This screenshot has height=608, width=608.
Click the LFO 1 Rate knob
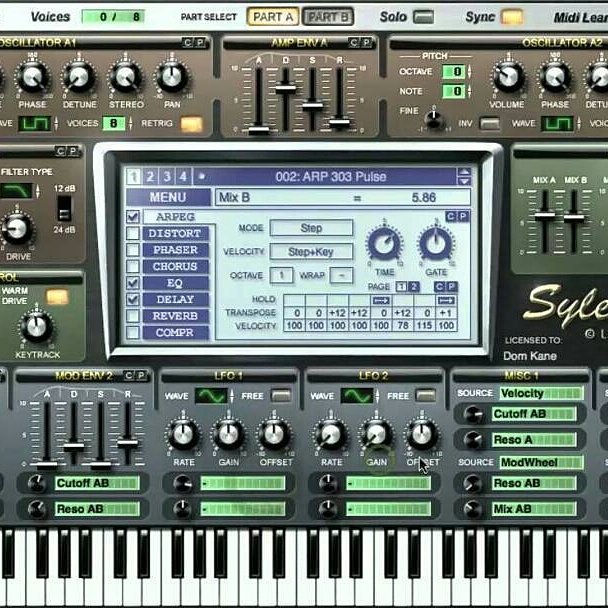[x=183, y=434]
